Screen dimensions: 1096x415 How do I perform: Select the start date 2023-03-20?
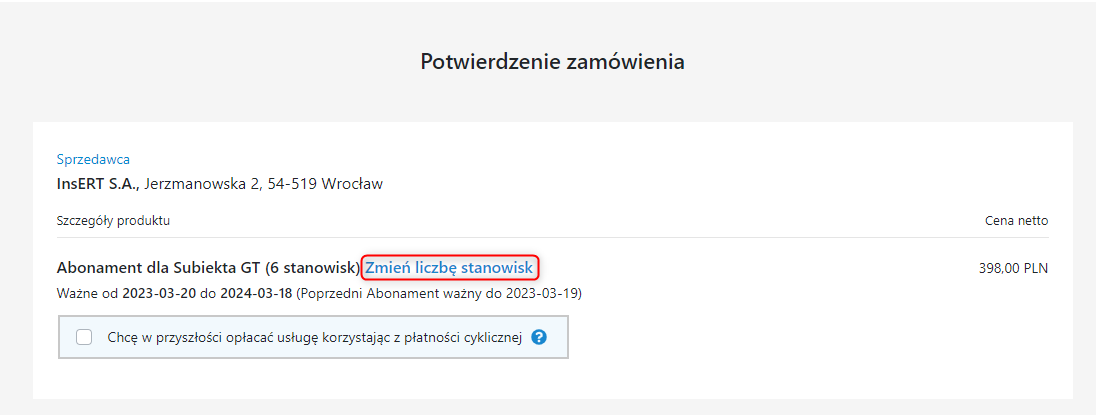159,293
